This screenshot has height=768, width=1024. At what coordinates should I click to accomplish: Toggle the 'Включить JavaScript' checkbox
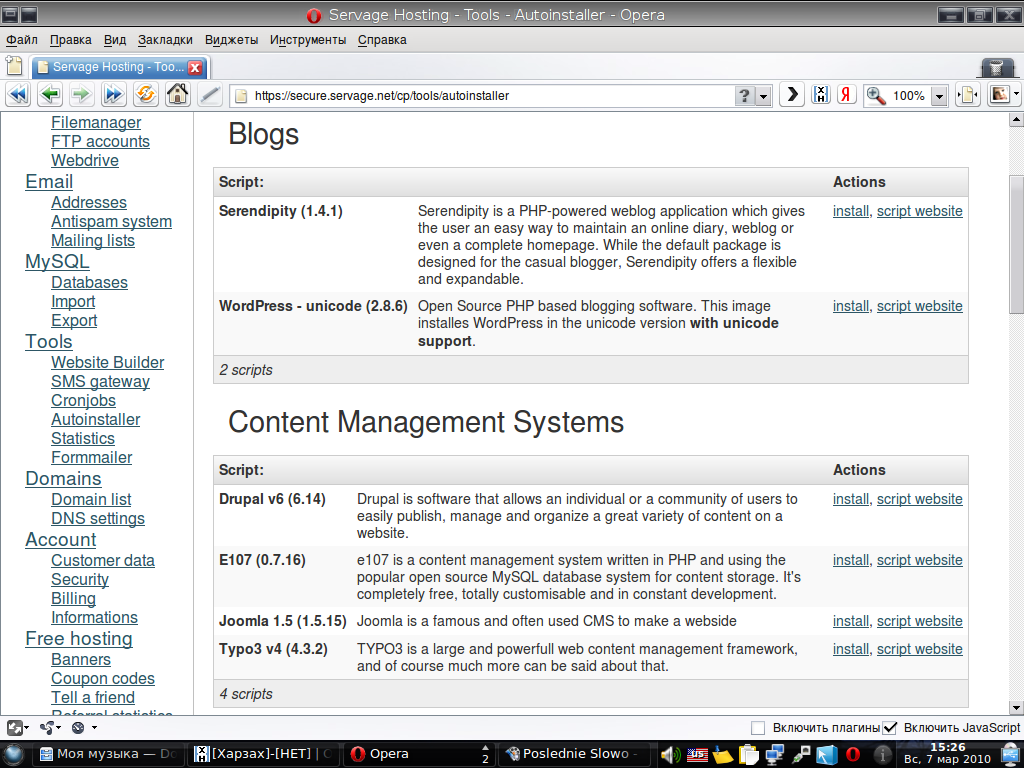pos(889,728)
